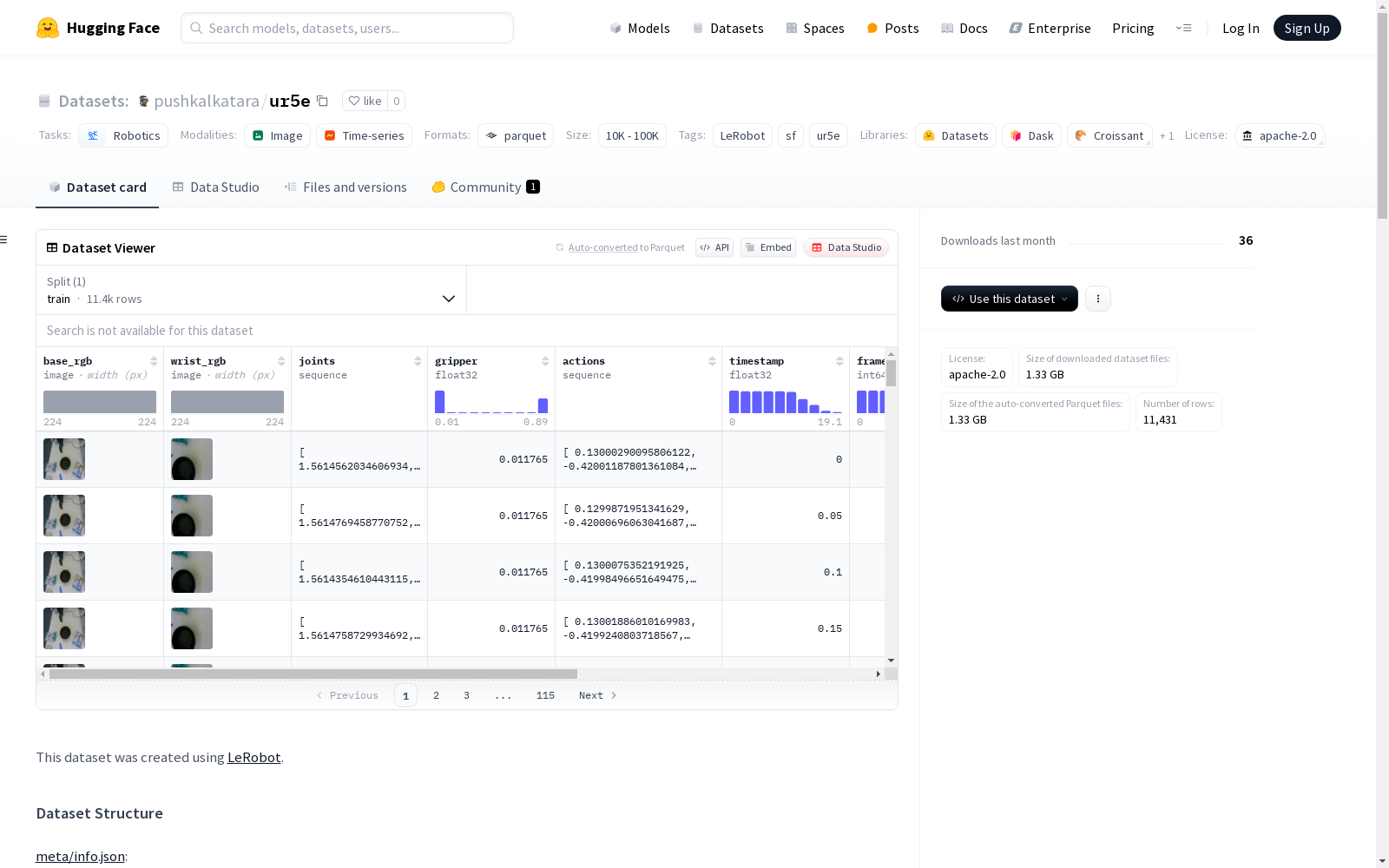Screen dimensions: 1389x868
Task: Go to Posts in the top navigation
Action: (x=892, y=28)
